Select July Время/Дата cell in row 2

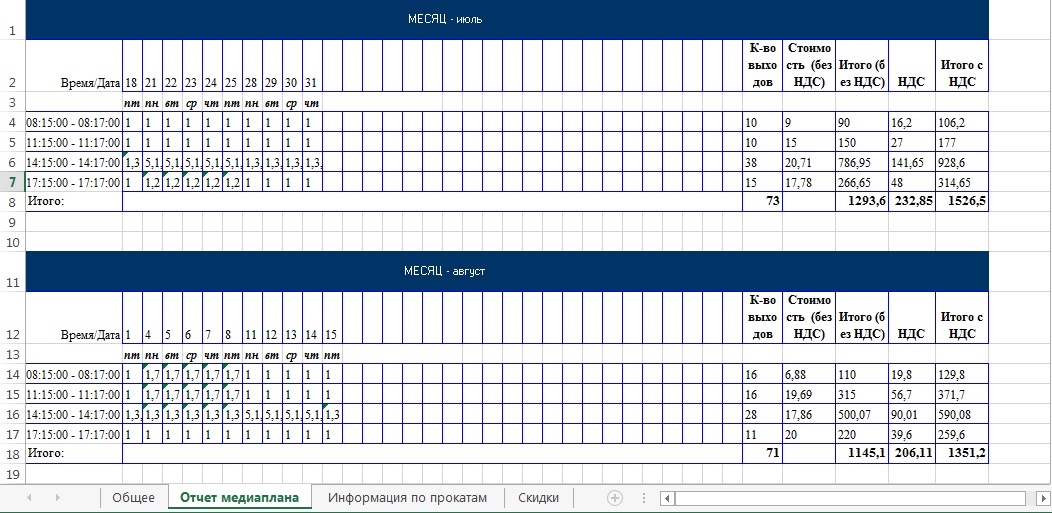coord(74,66)
